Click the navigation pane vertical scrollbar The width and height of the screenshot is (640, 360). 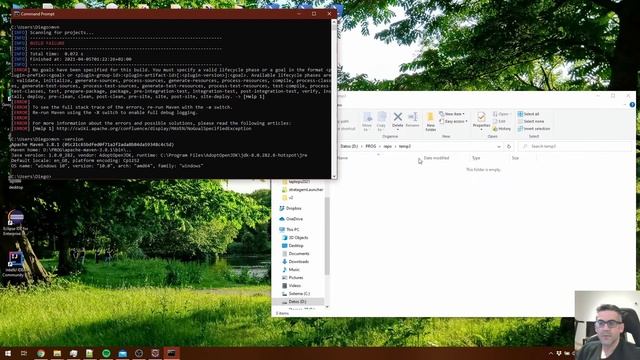(327, 237)
